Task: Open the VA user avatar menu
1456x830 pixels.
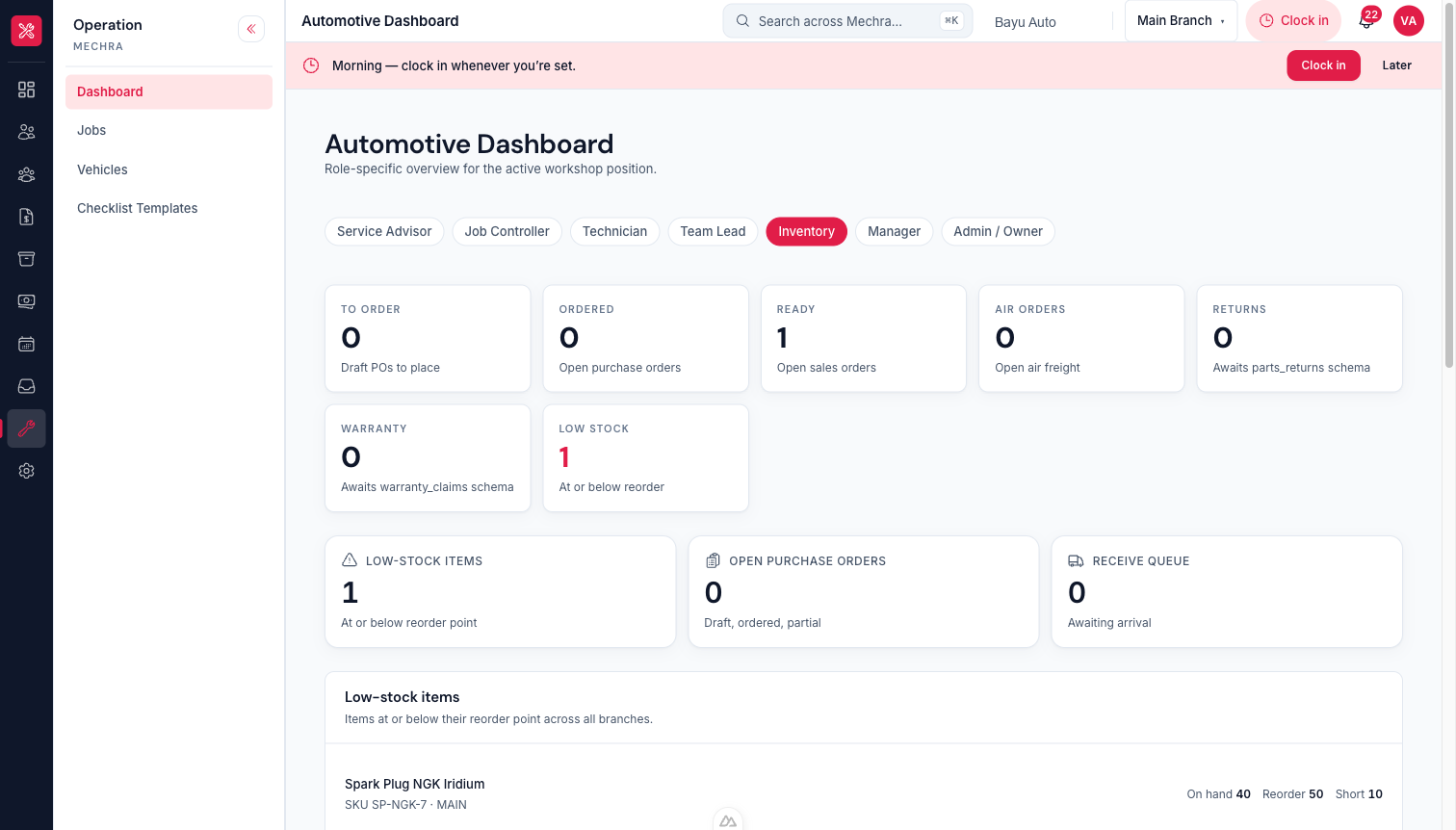Action: click(x=1408, y=20)
